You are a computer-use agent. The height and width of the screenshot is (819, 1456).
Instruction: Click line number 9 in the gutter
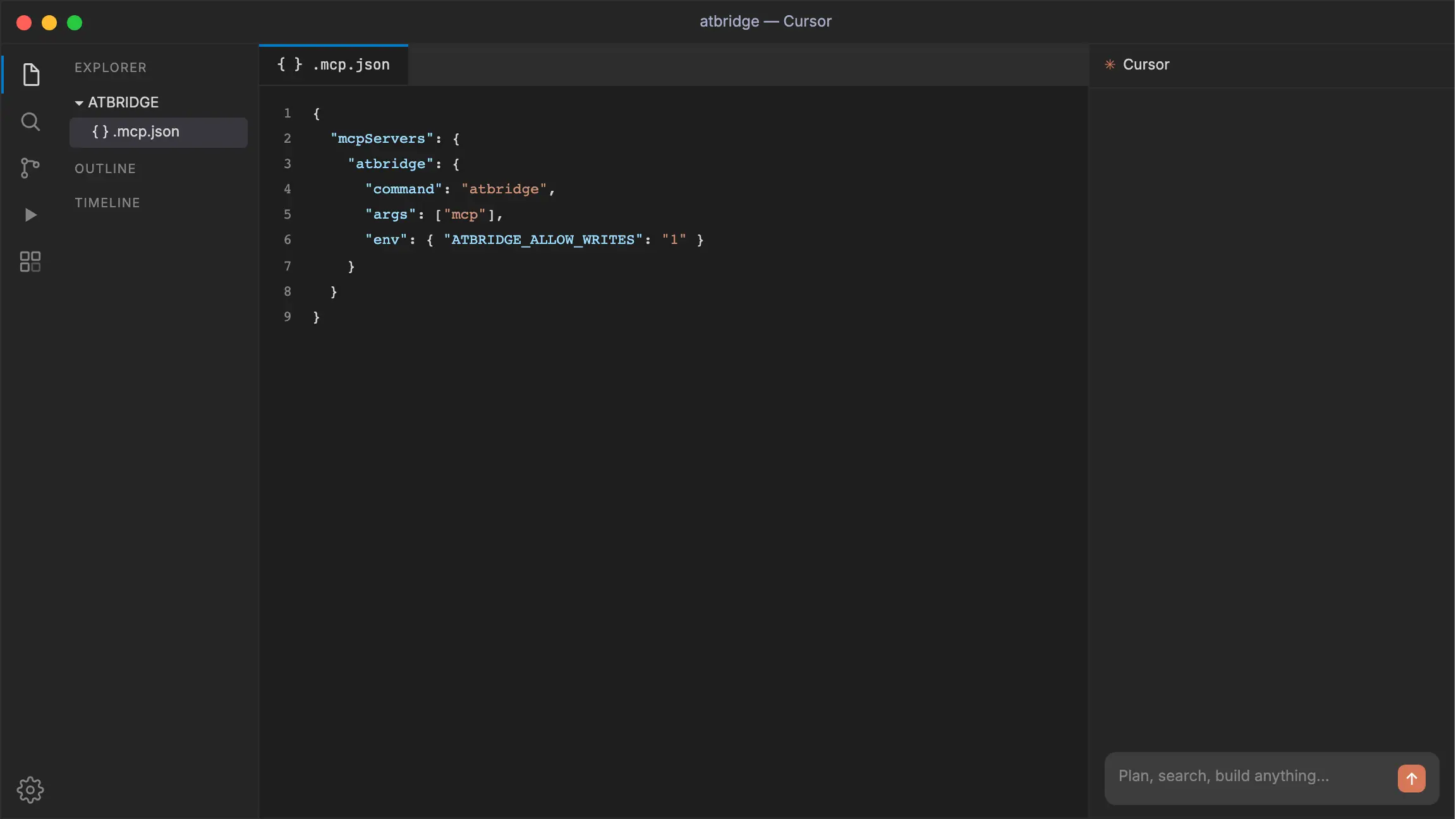click(x=288, y=317)
